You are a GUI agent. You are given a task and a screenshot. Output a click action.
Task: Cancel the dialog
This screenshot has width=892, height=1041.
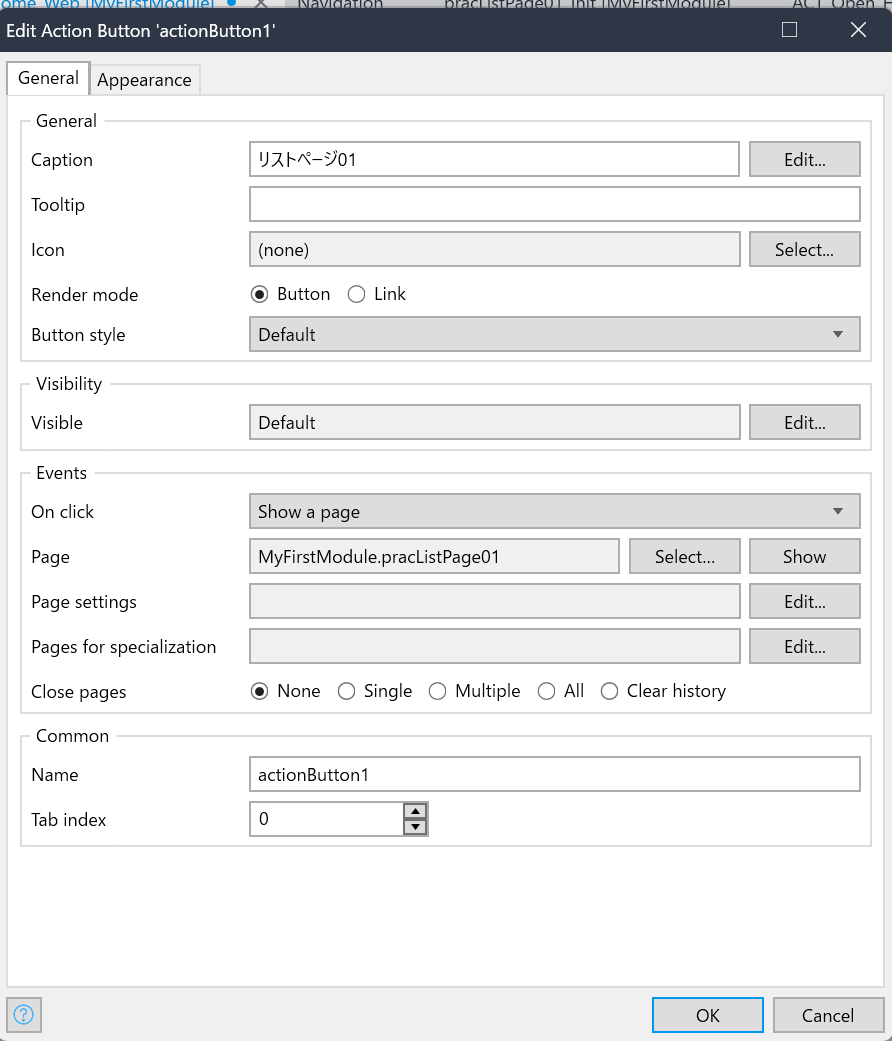coord(828,1015)
